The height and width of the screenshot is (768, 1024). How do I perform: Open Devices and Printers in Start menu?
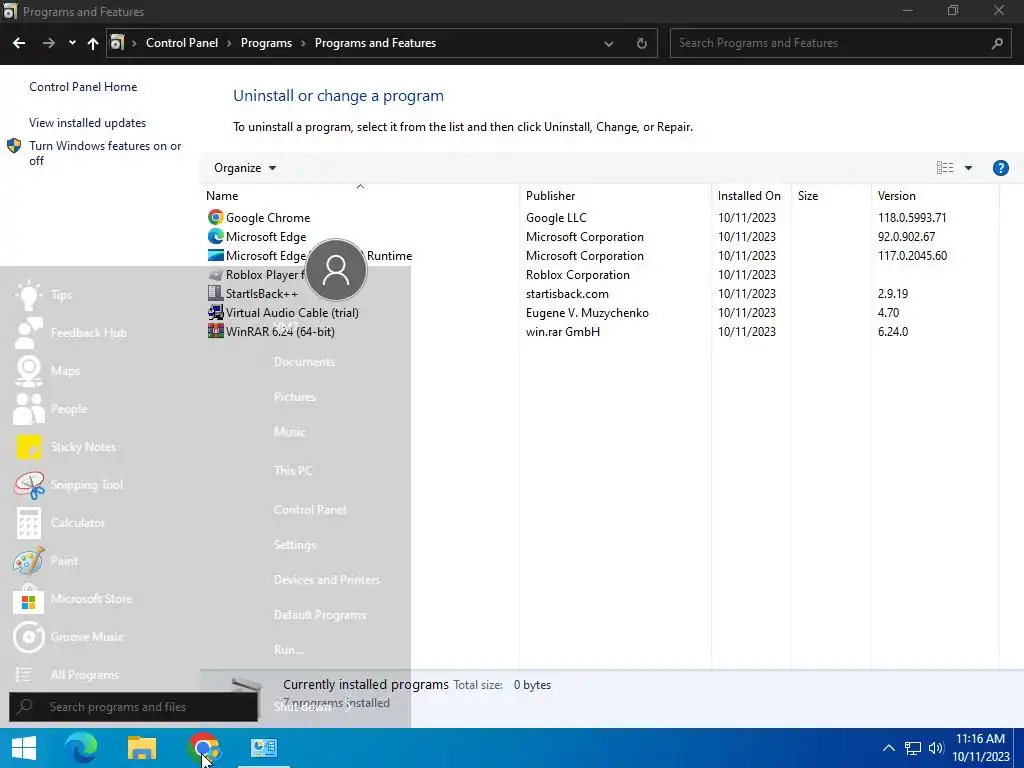327,580
